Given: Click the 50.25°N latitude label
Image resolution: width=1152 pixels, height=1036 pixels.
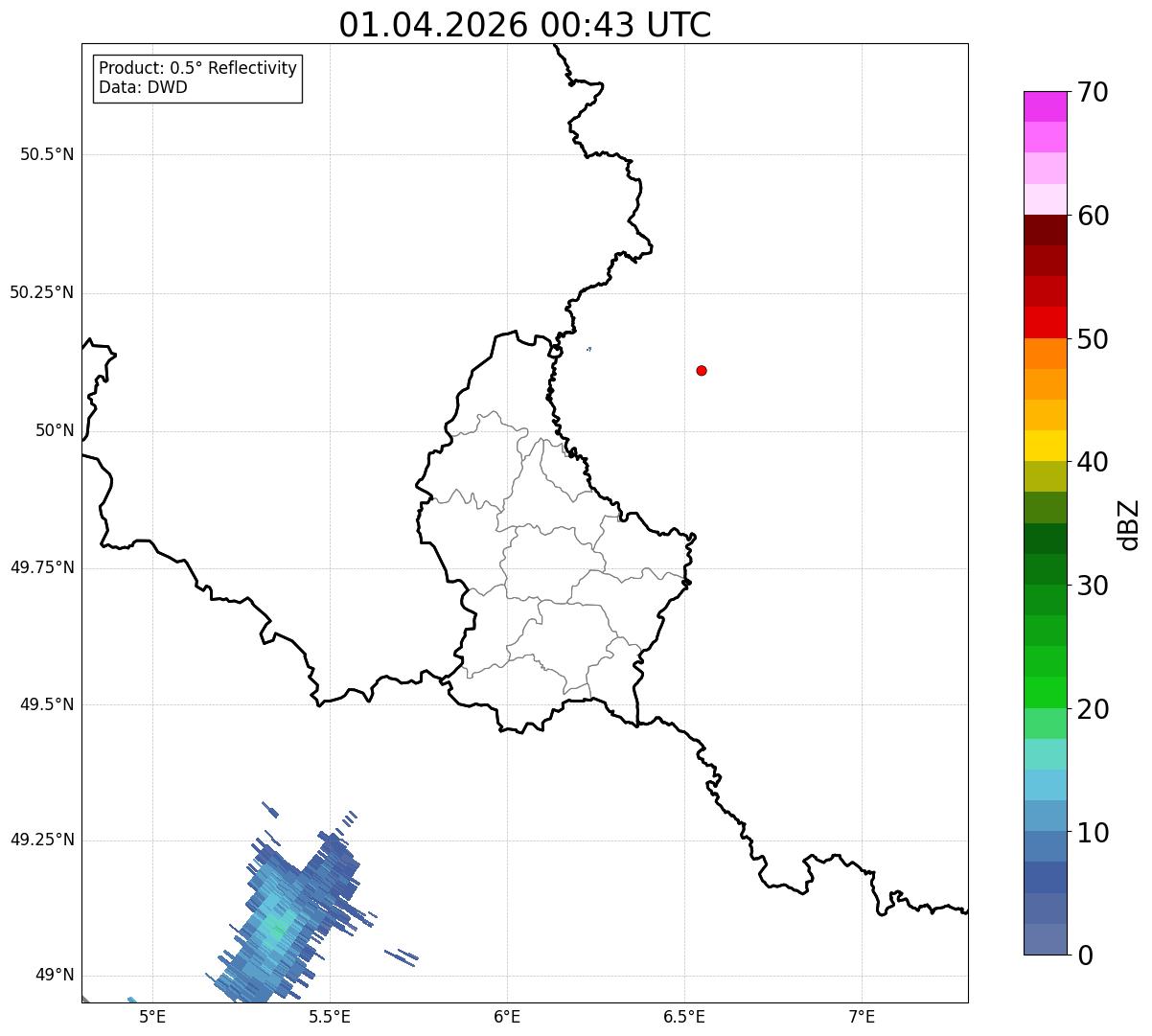Looking at the screenshot, I should (x=41, y=292).
